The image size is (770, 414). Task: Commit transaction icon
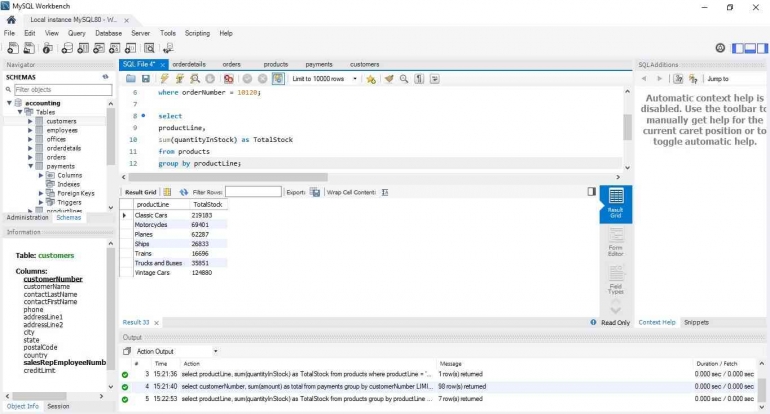tap(248, 79)
